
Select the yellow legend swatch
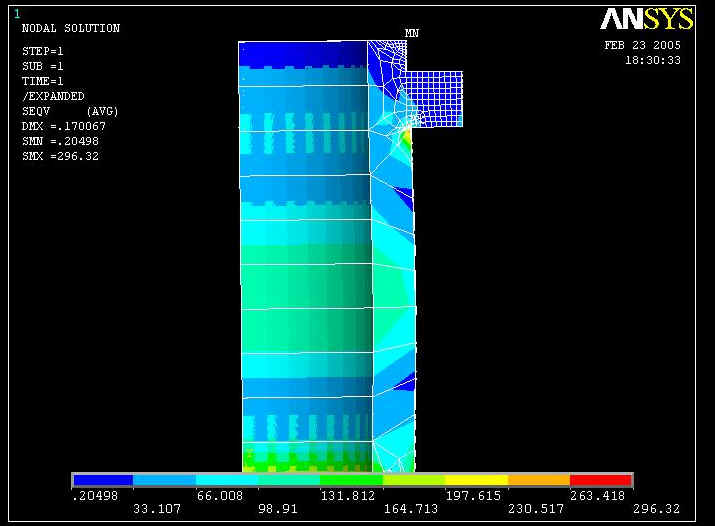(476, 480)
